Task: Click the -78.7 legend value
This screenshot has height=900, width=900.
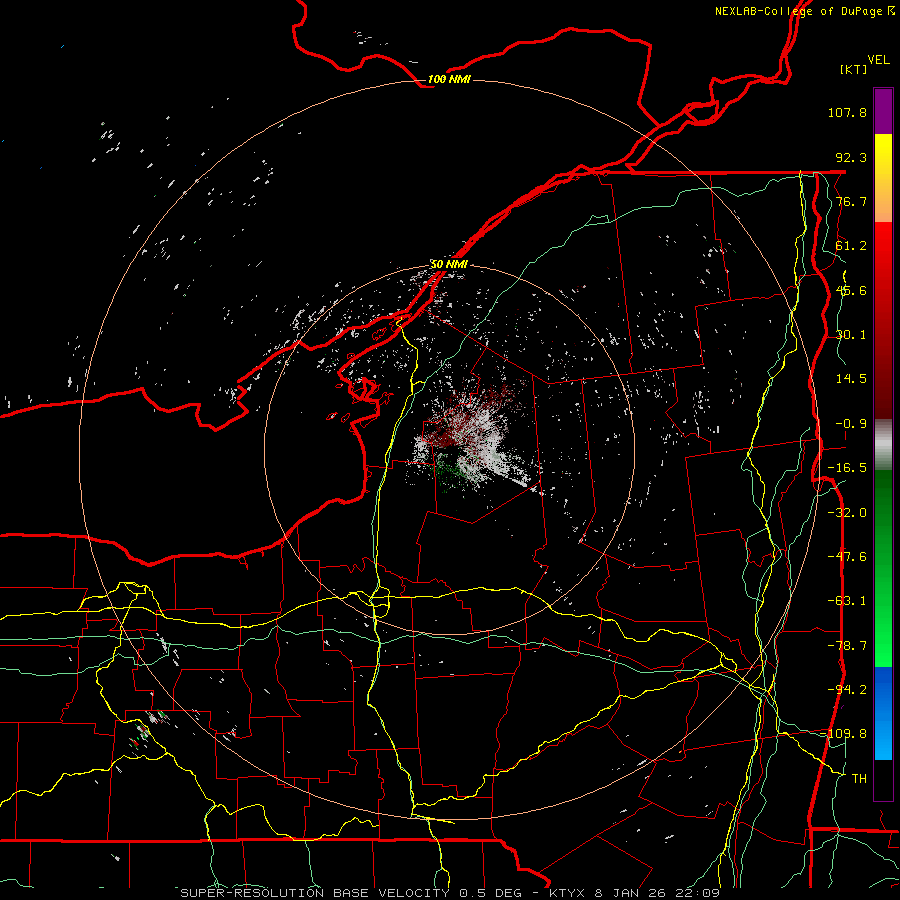Action: click(x=847, y=646)
